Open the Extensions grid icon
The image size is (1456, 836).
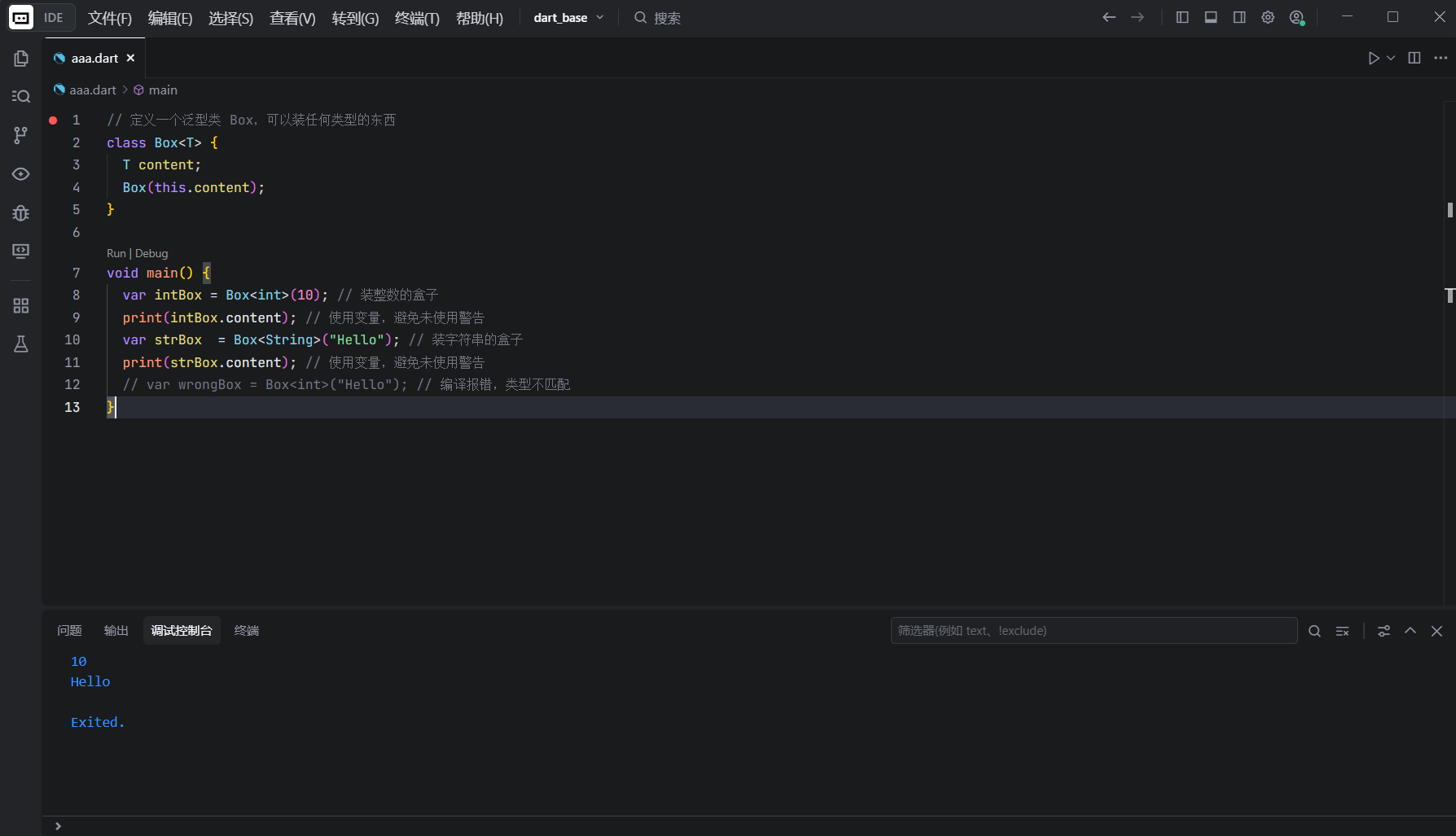point(21,305)
